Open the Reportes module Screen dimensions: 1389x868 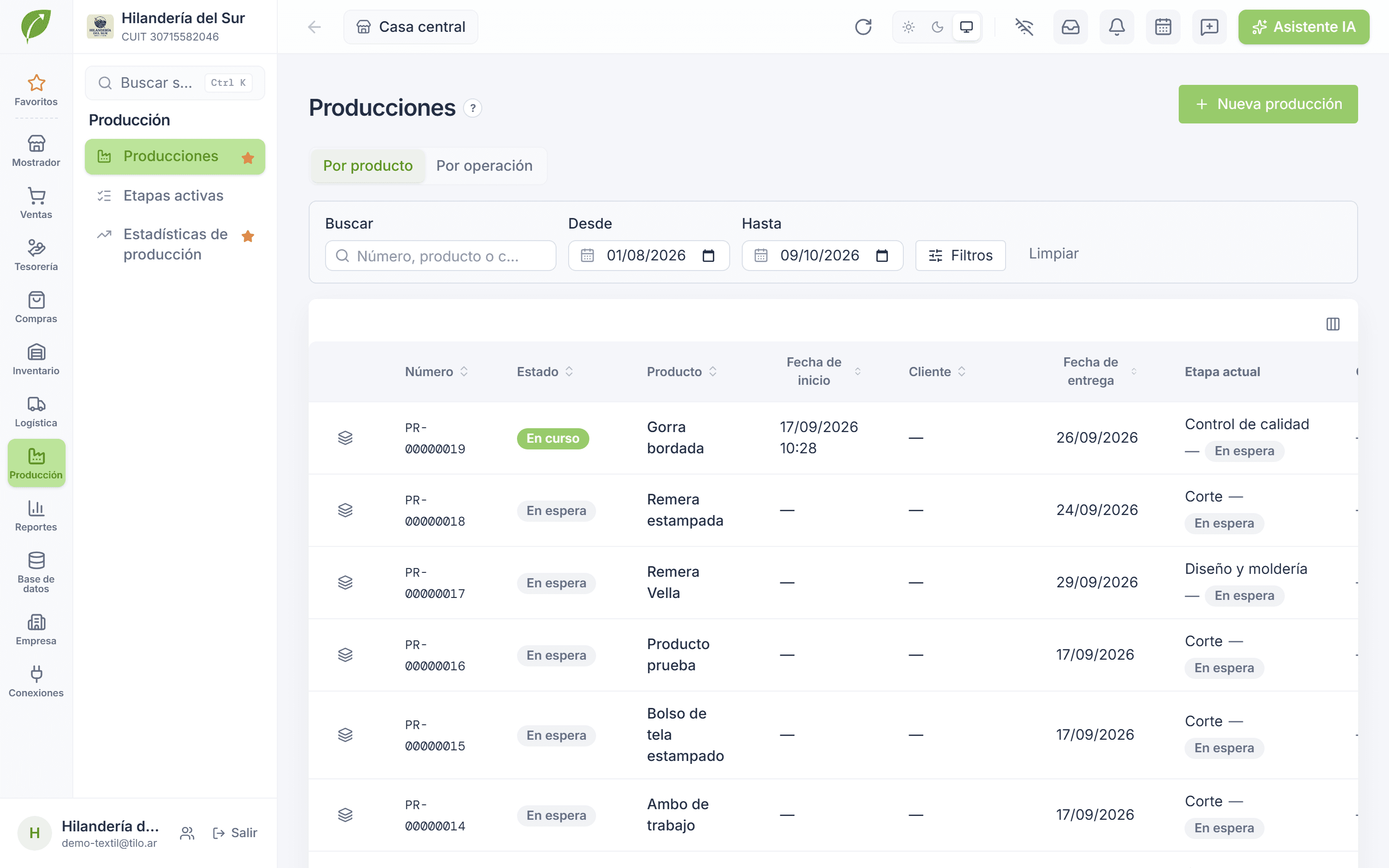tap(36, 515)
